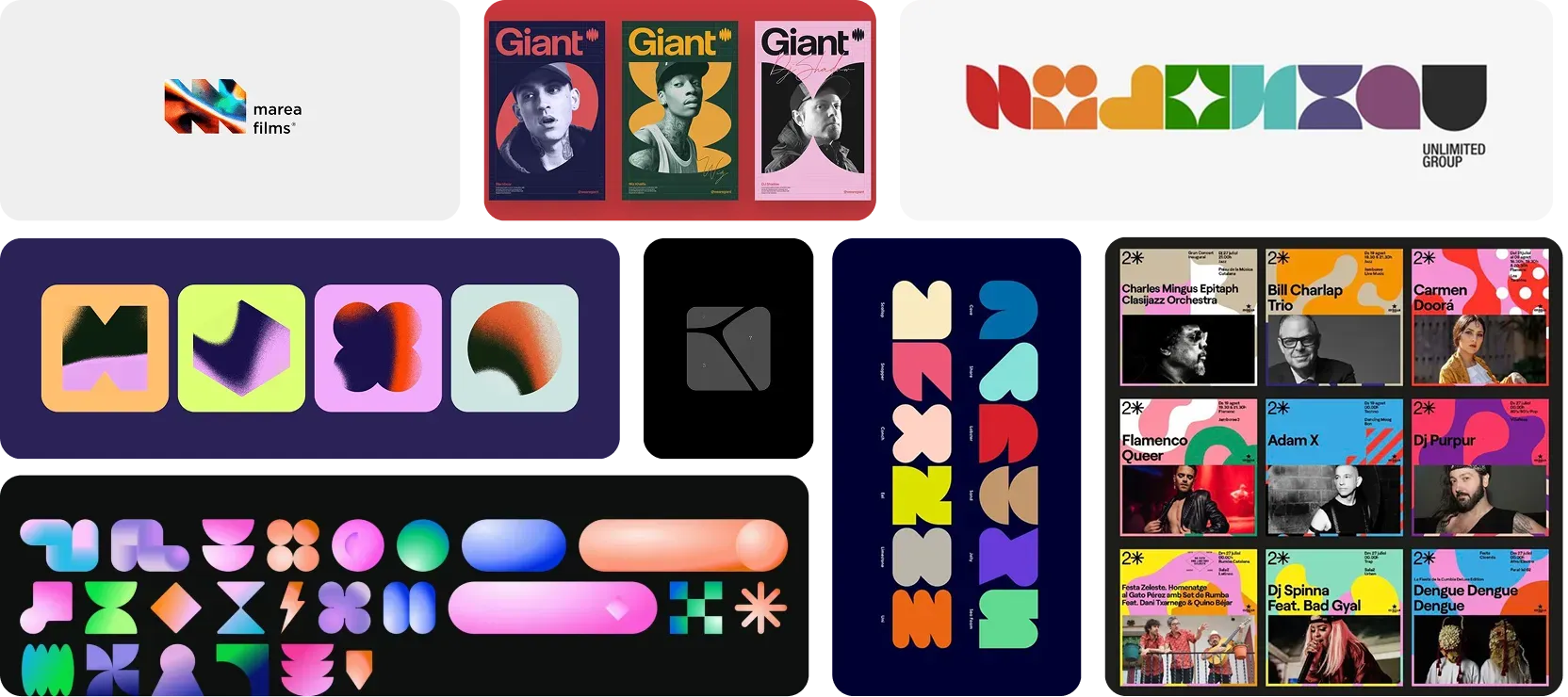Click the marea films gradient logo mark

(205, 106)
